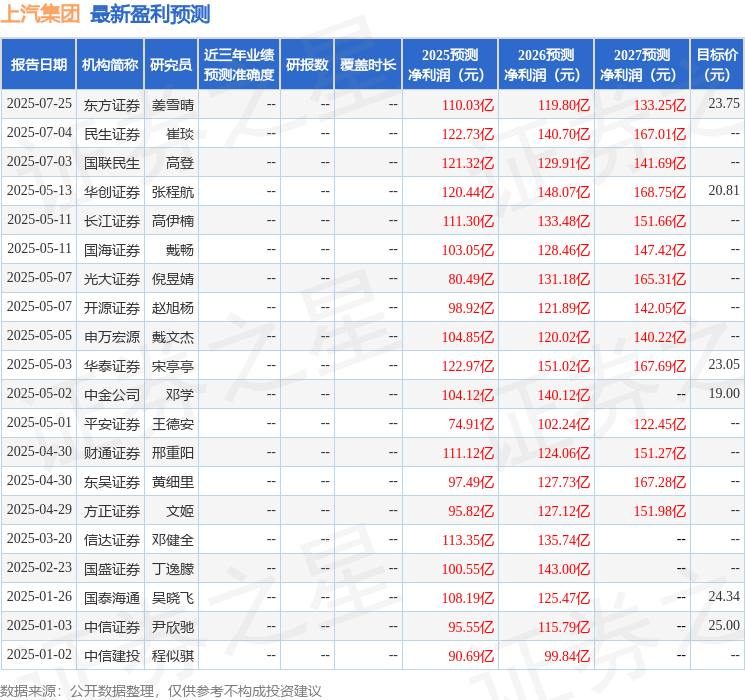Click the 近三年业绩预测准确度 header

[x=239, y=65]
